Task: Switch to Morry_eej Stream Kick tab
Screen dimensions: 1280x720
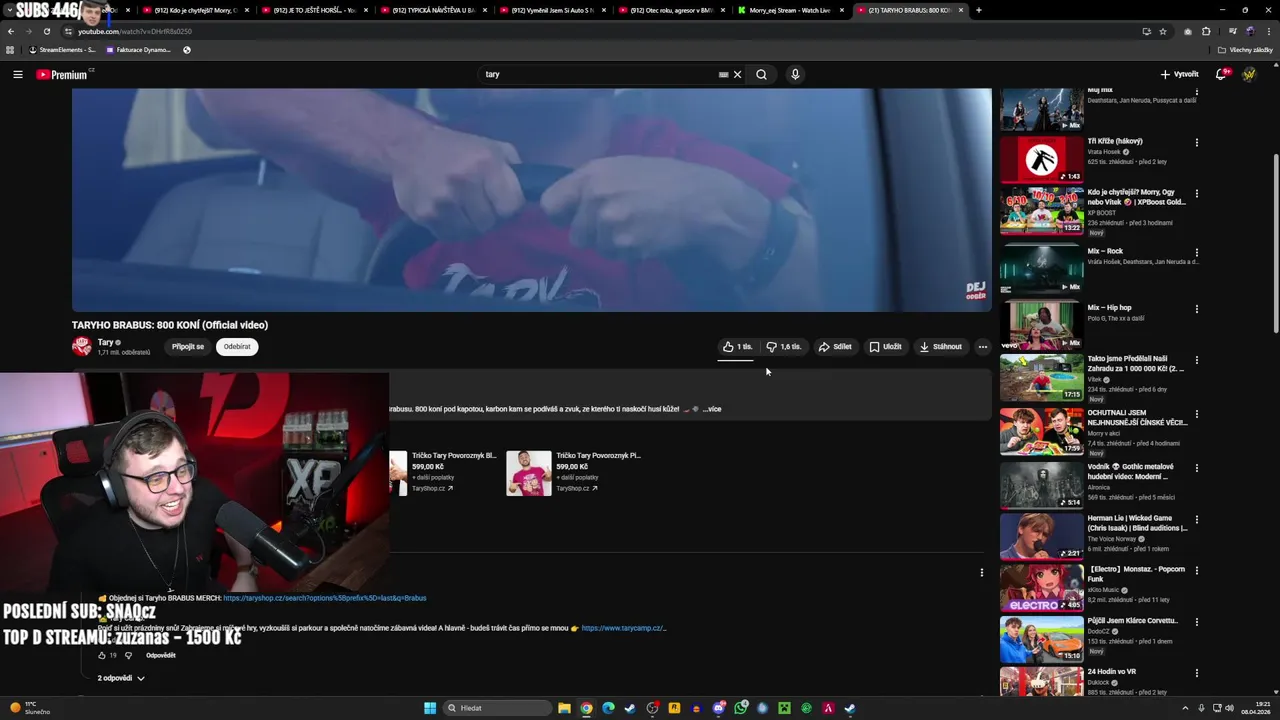Action: click(x=789, y=10)
